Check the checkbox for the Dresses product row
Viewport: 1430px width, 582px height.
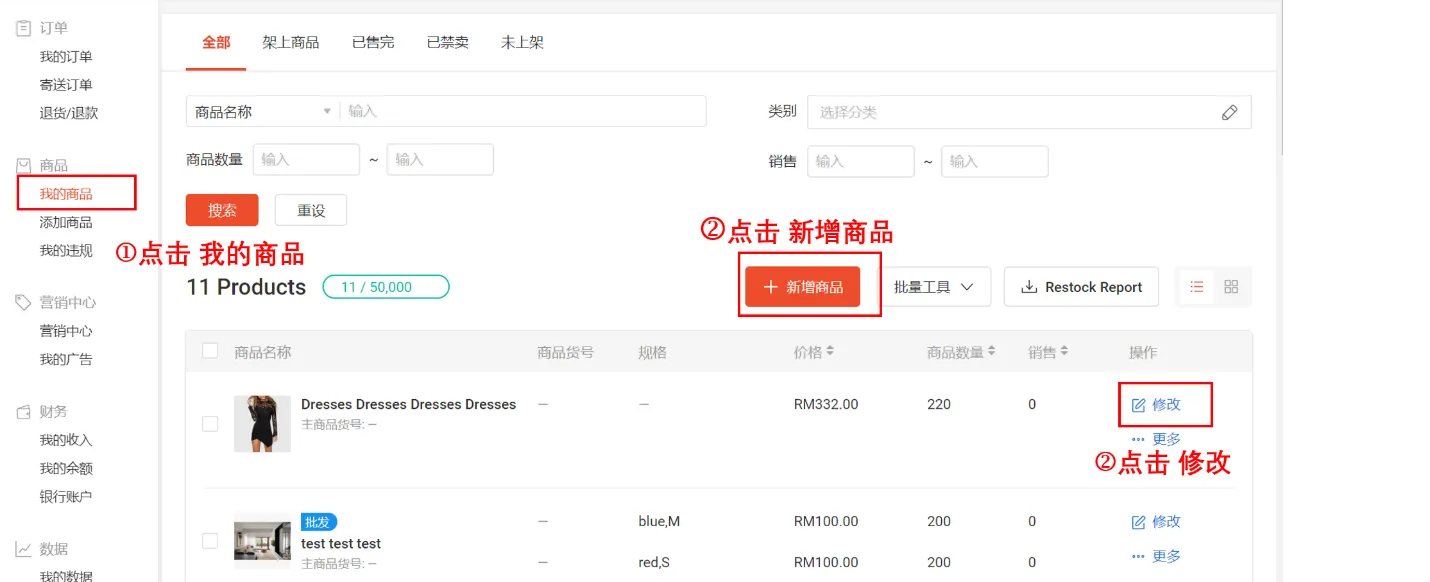click(x=209, y=423)
